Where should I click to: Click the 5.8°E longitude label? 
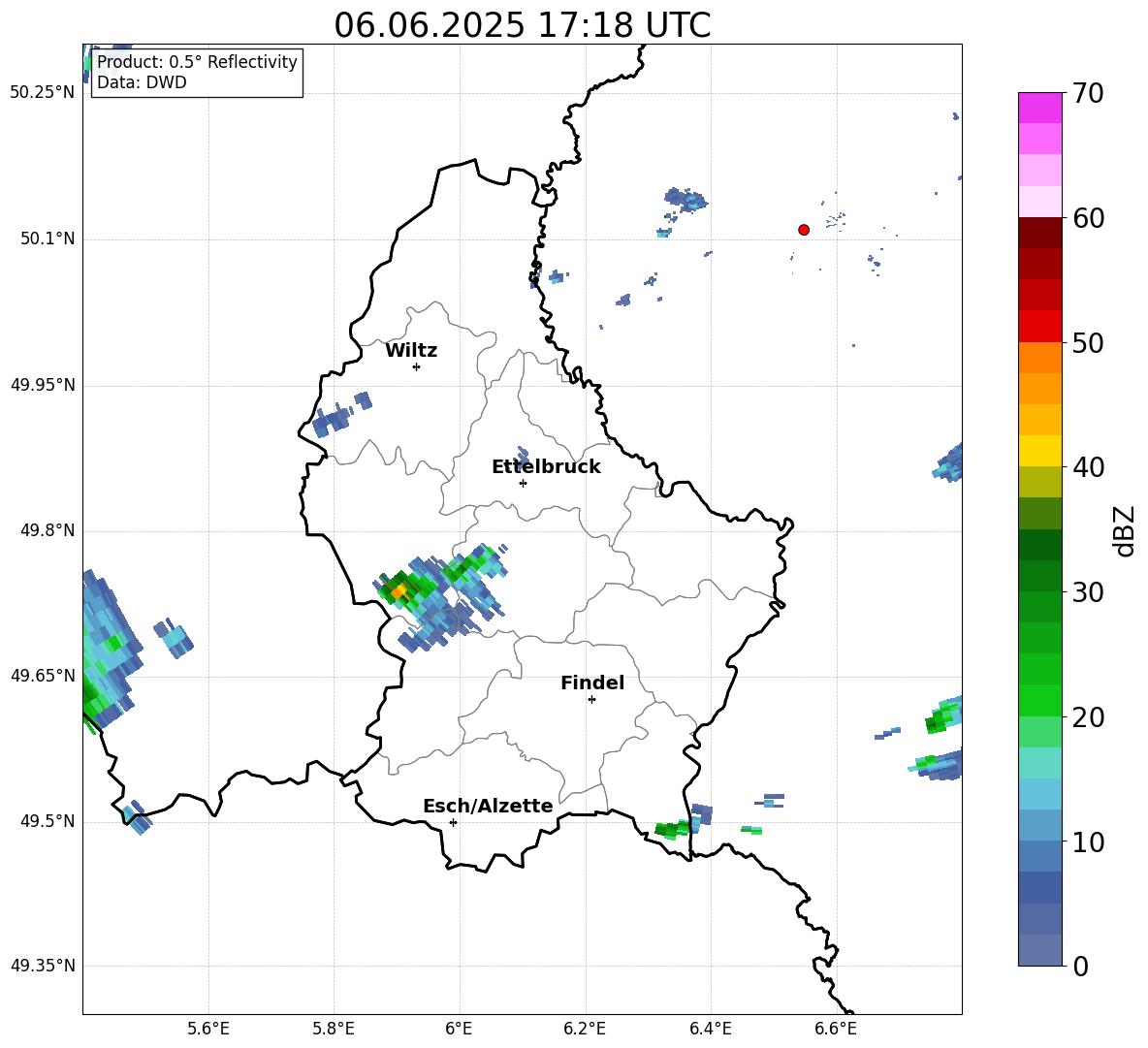(x=334, y=1029)
